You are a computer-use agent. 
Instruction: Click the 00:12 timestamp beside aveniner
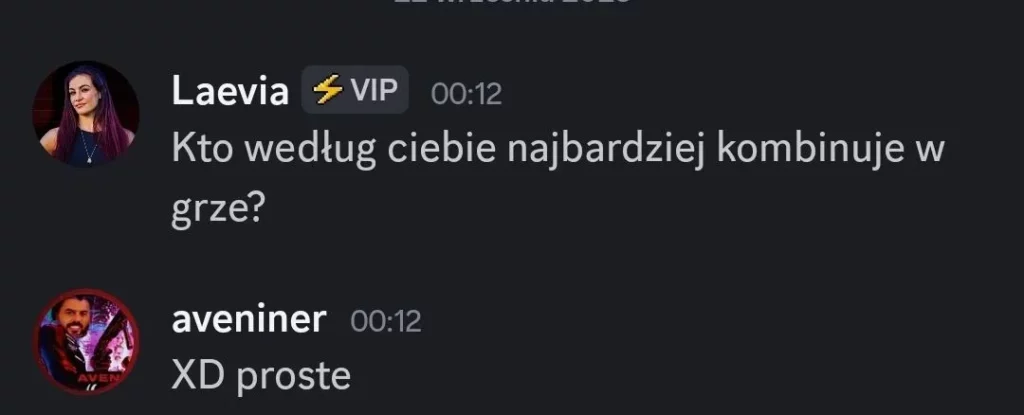click(x=386, y=322)
